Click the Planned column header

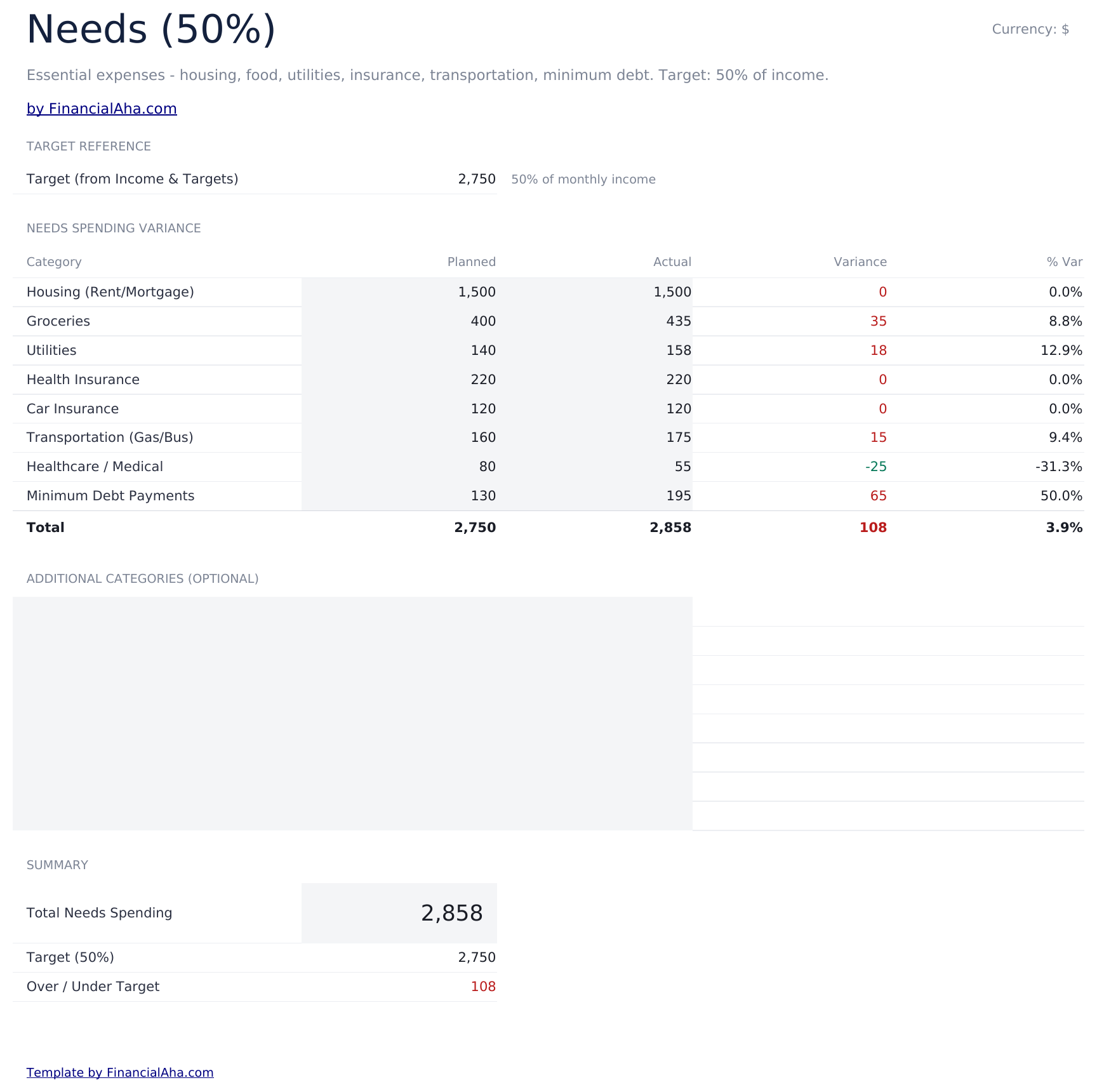tap(472, 262)
